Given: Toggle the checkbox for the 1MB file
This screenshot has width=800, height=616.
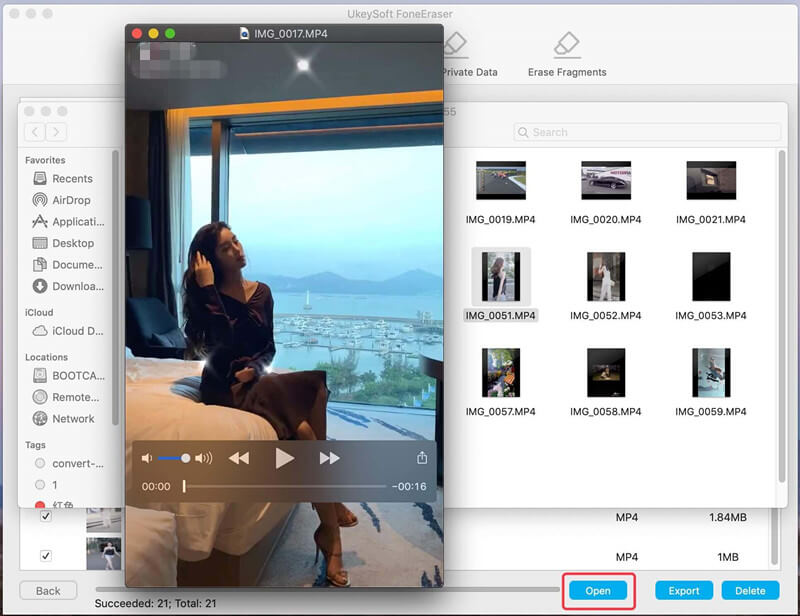Looking at the screenshot, I should tap(46, 555).
